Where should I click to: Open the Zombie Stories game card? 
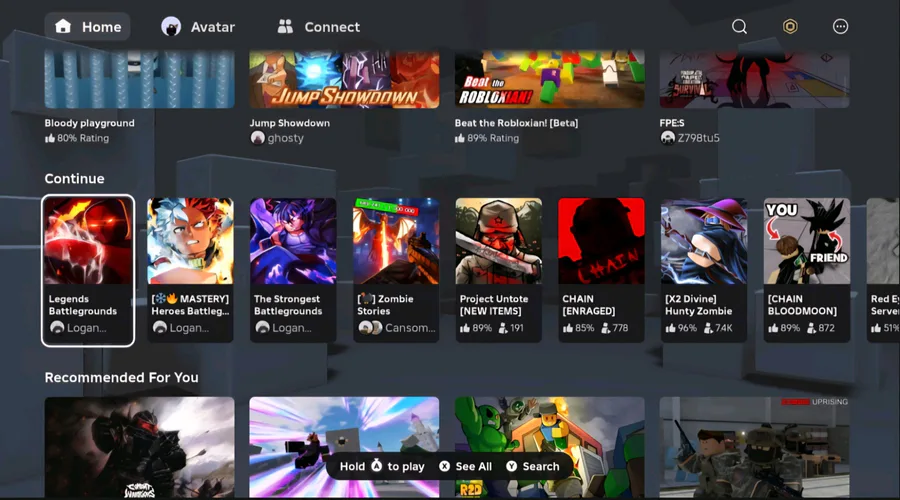coord(396,270)
